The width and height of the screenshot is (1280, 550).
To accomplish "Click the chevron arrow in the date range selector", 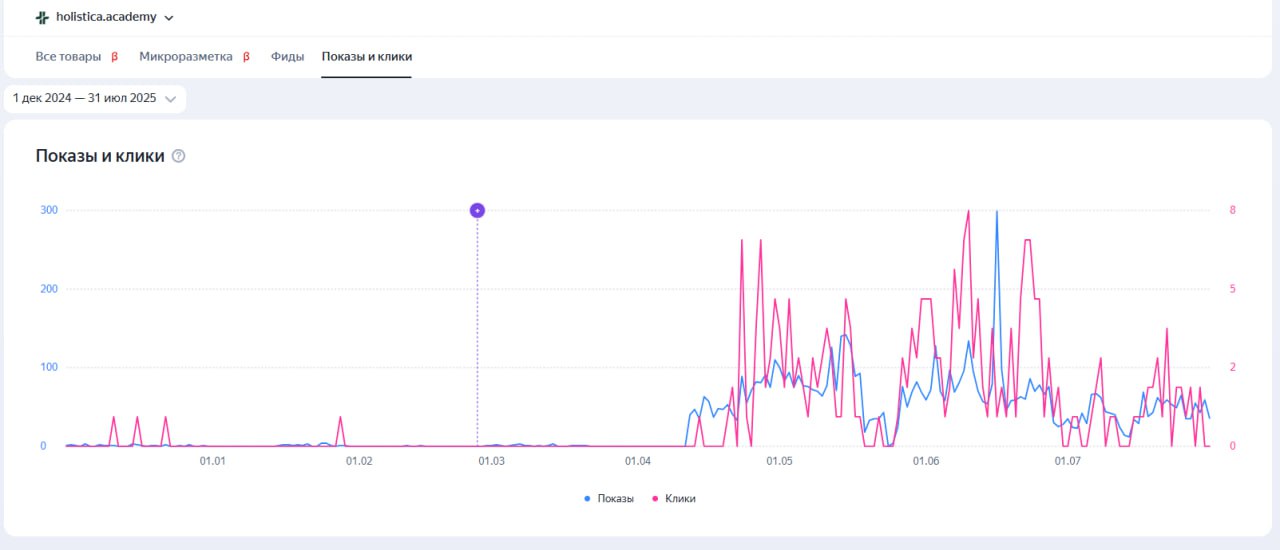I will pyautogui.click(x=170, y=99).
